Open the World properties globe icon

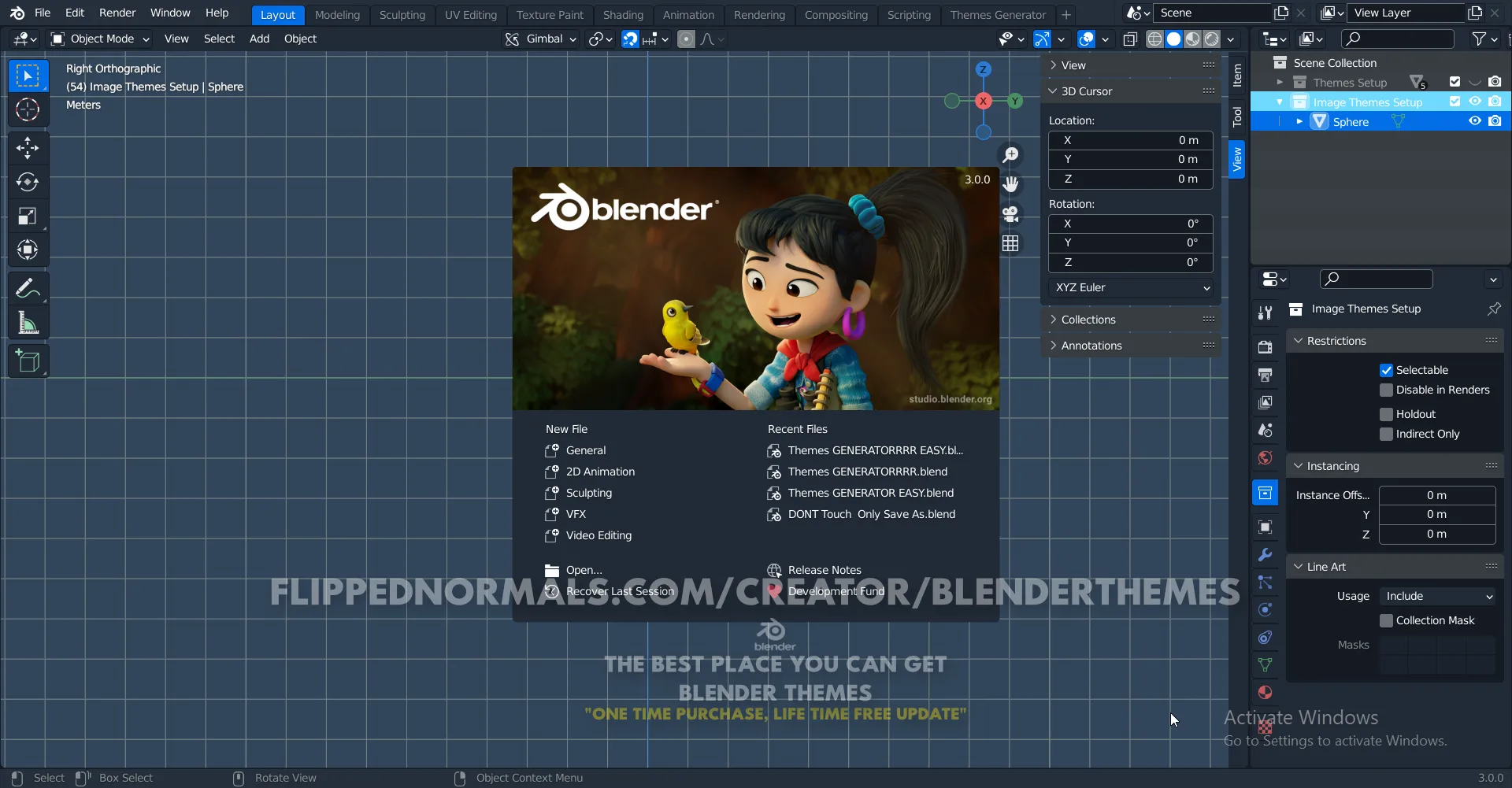1265,457
